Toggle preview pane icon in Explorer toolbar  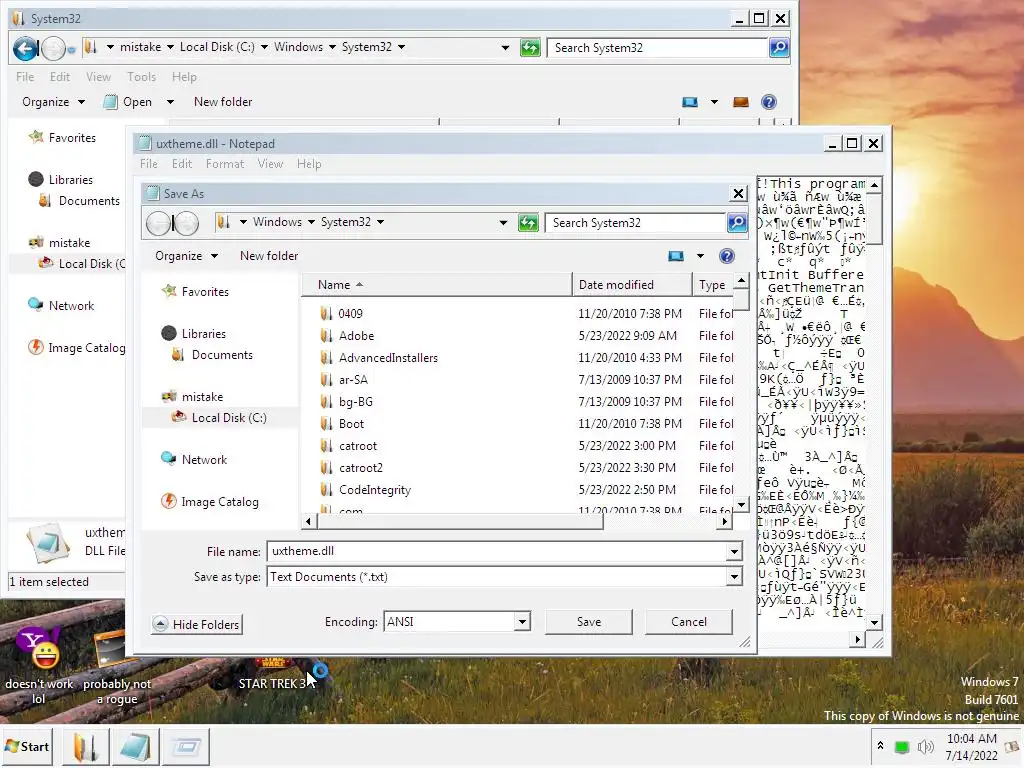pyautogui.click(x=740, y=102)
